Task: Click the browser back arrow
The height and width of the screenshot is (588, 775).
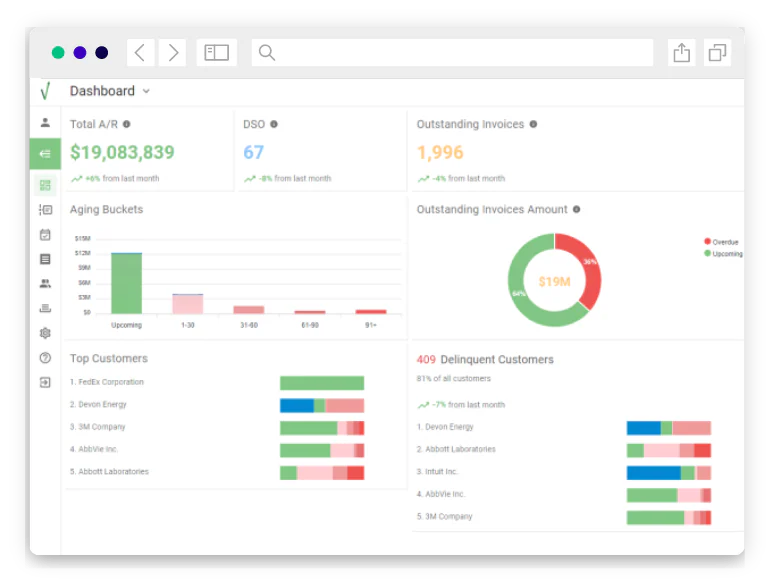Action: coord(140,52)
